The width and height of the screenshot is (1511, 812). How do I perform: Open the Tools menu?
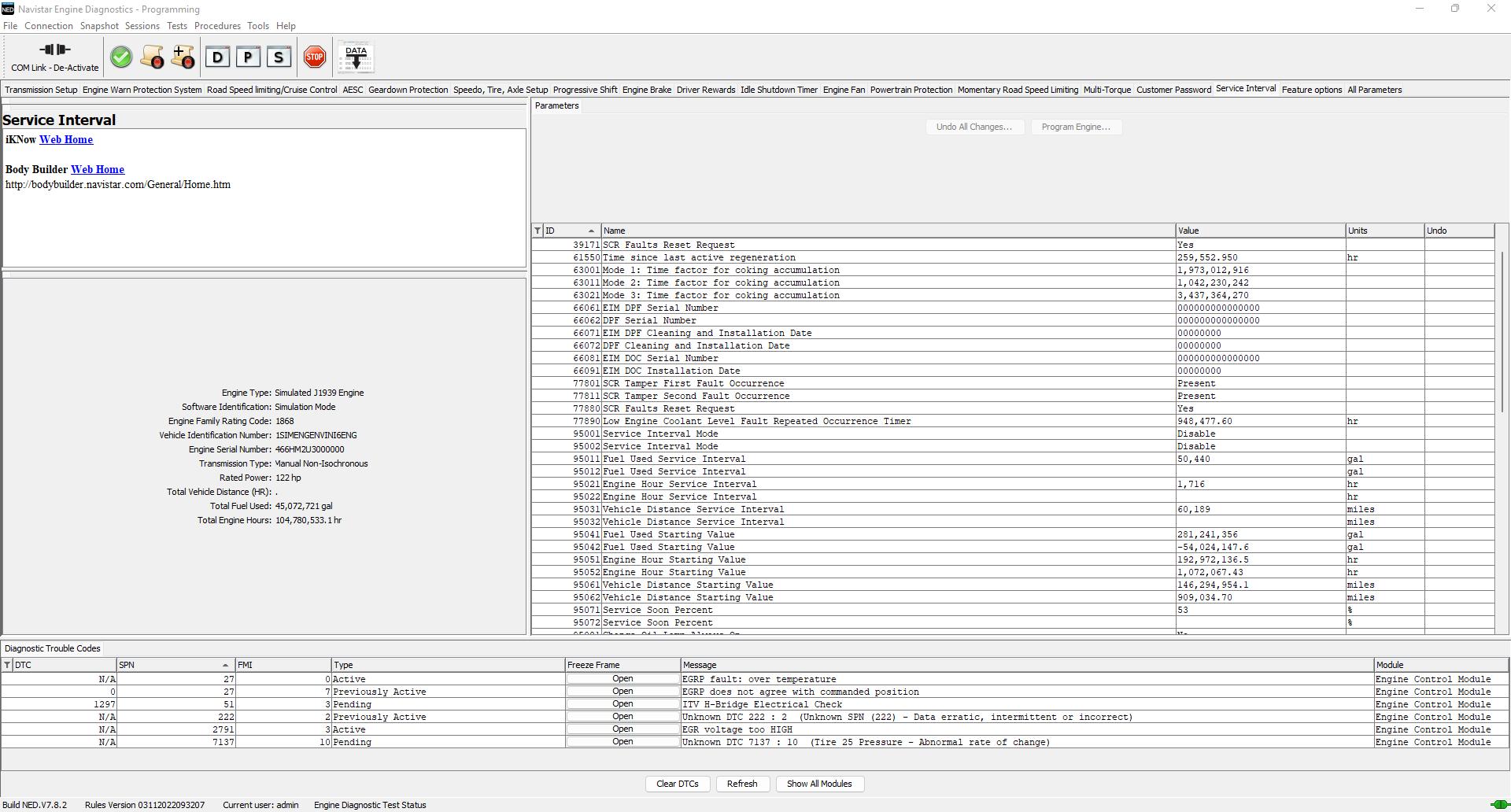click(258, 26)
